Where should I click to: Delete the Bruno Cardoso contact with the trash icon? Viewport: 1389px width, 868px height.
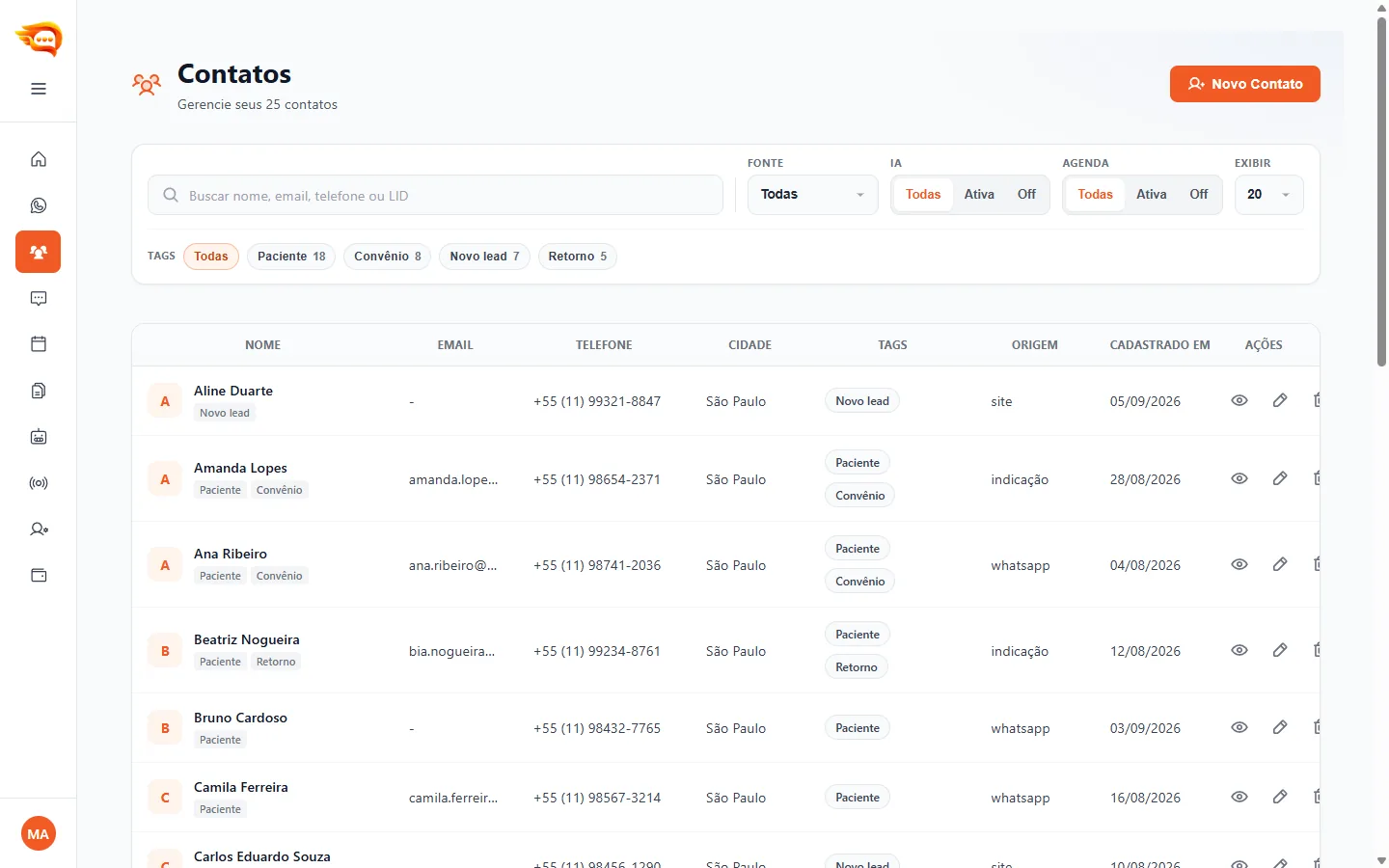[x=1316, y=727]
